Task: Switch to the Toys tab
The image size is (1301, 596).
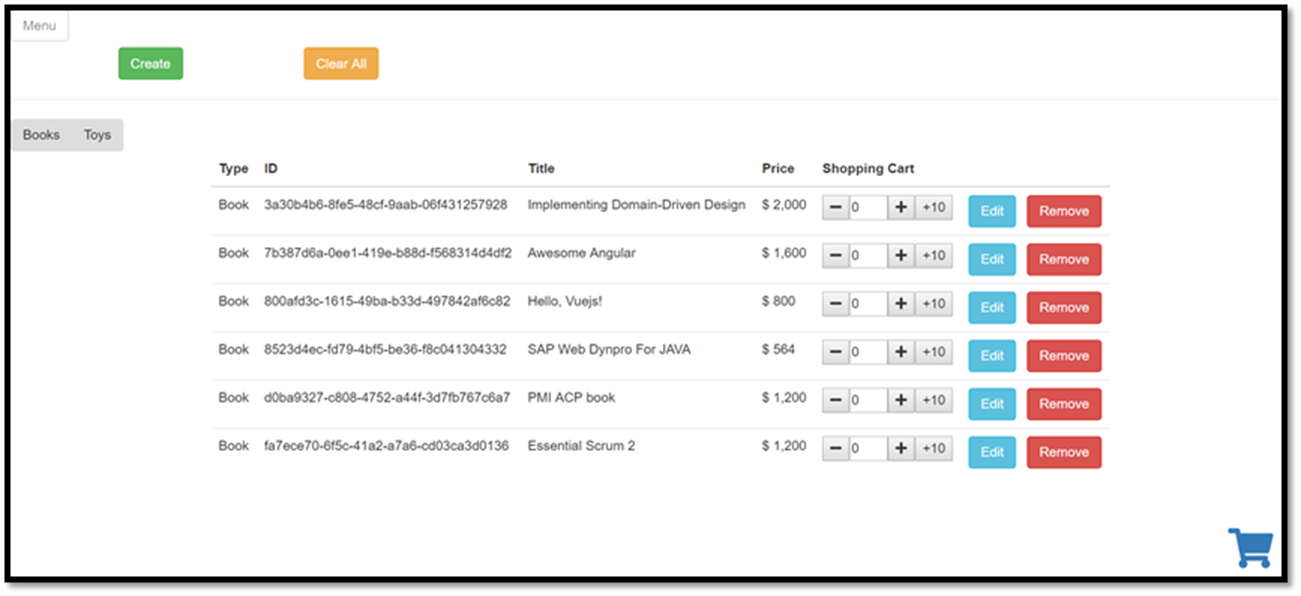Action: 97,134
